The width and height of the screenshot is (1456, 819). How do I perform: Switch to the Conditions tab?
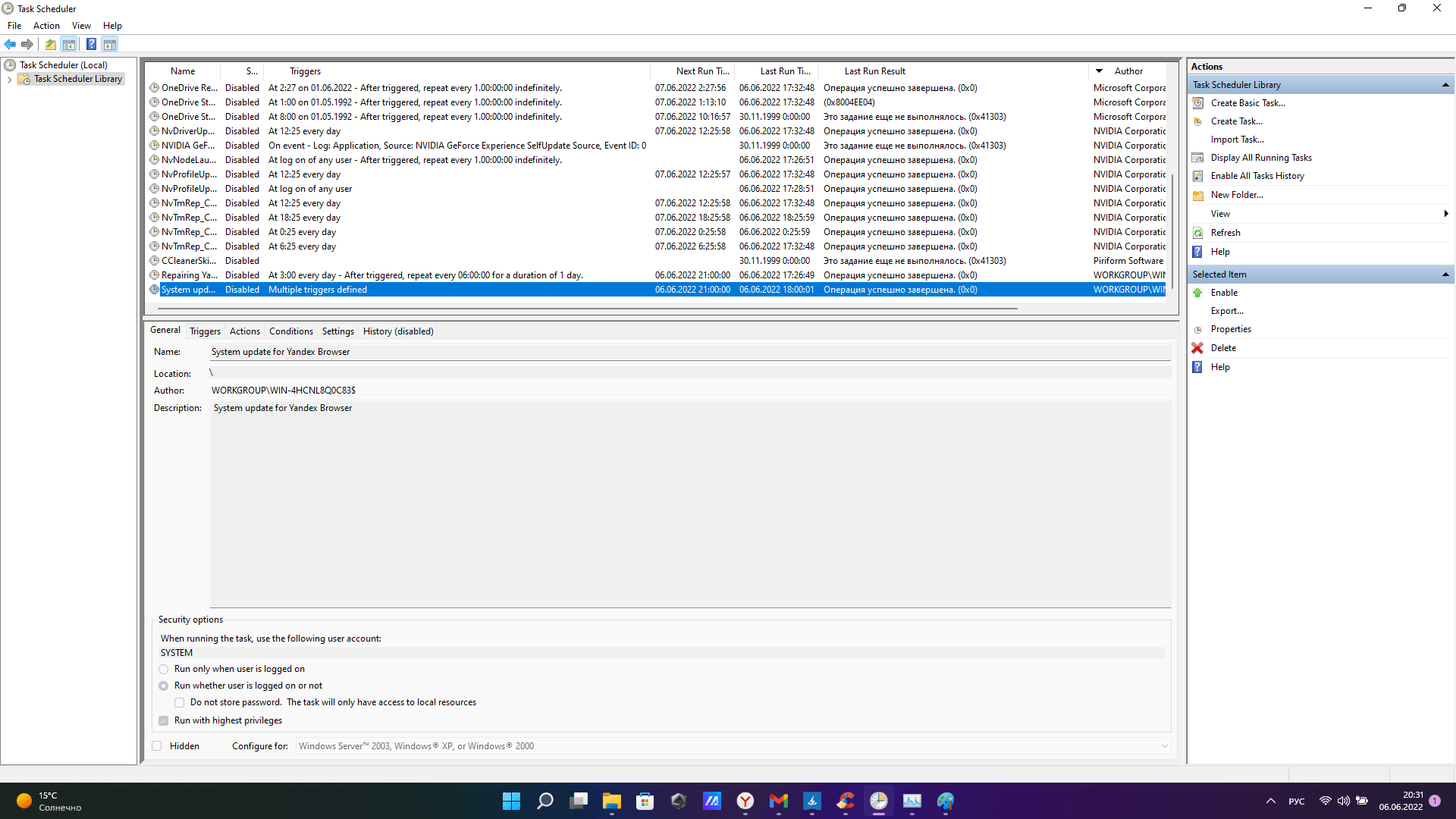pyautogui.click(x=291, y=331)
